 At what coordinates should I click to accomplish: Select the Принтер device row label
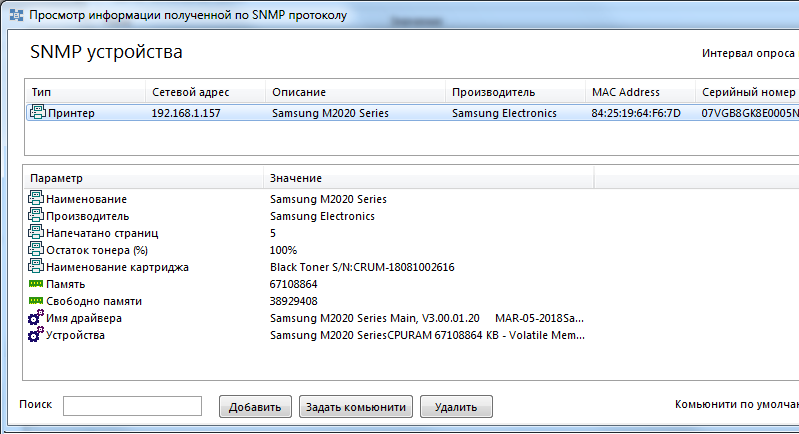[71, 113]
